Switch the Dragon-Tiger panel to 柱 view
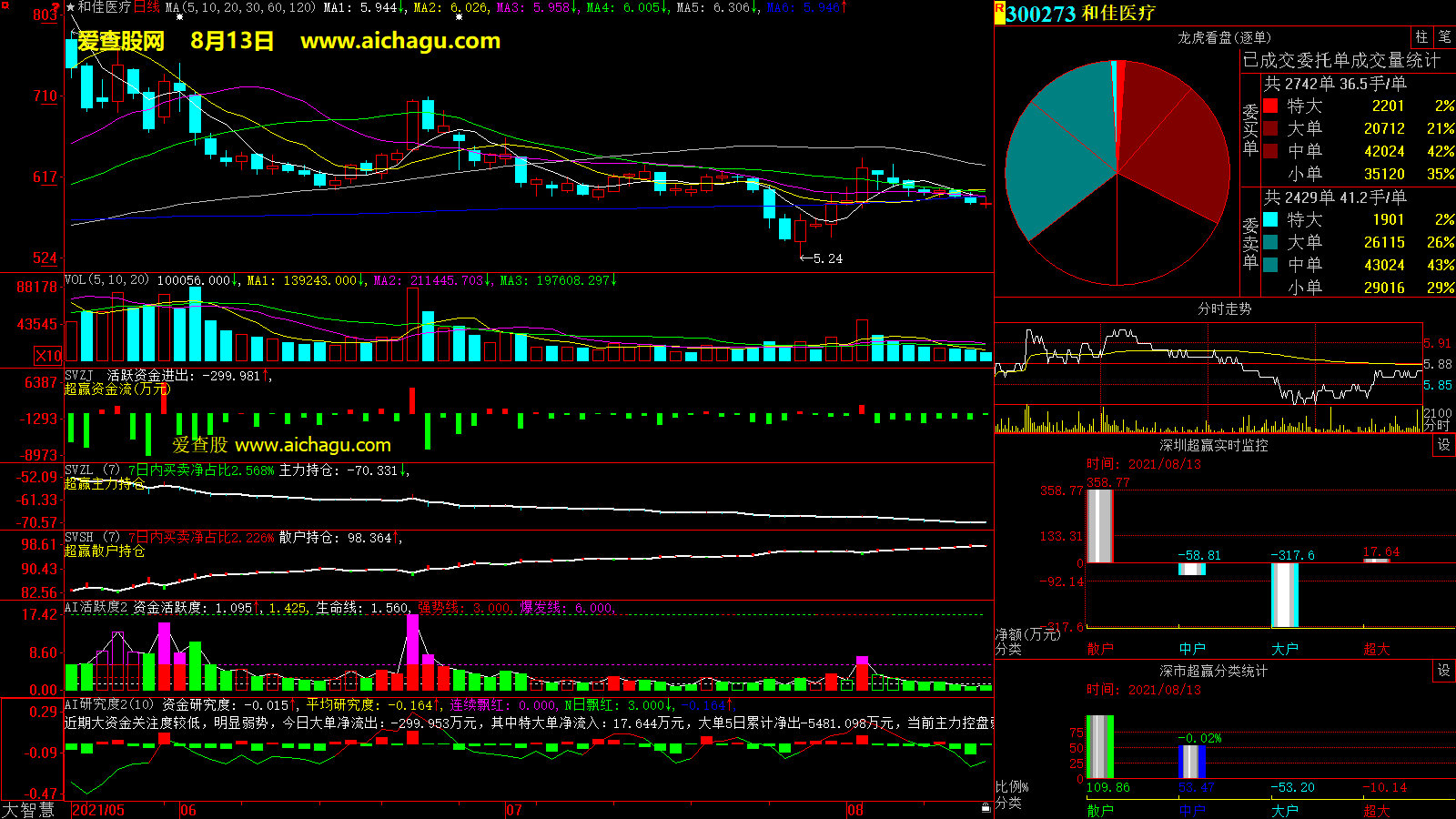The height and width of the screenshot is (819, 1456). coord(1421,37)
